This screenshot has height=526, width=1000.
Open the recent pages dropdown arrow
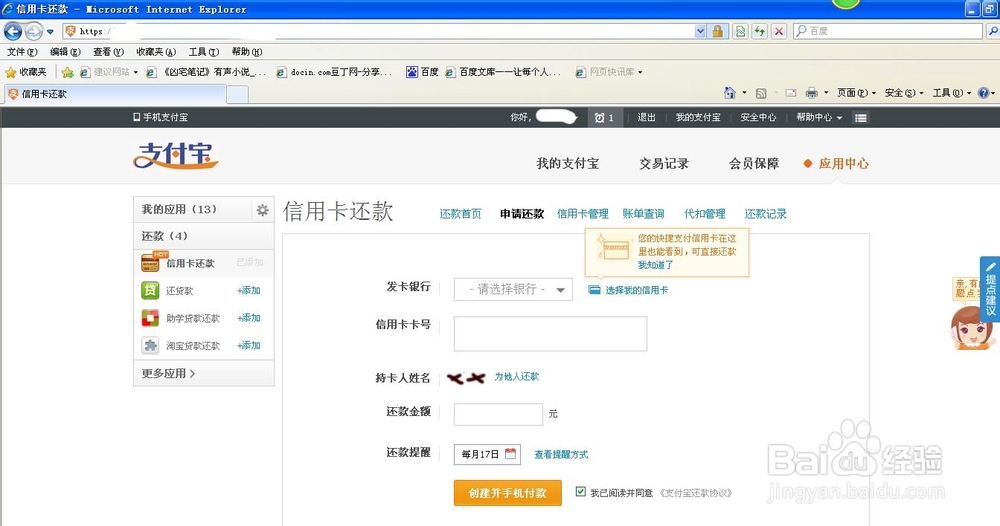coord(50,31)
